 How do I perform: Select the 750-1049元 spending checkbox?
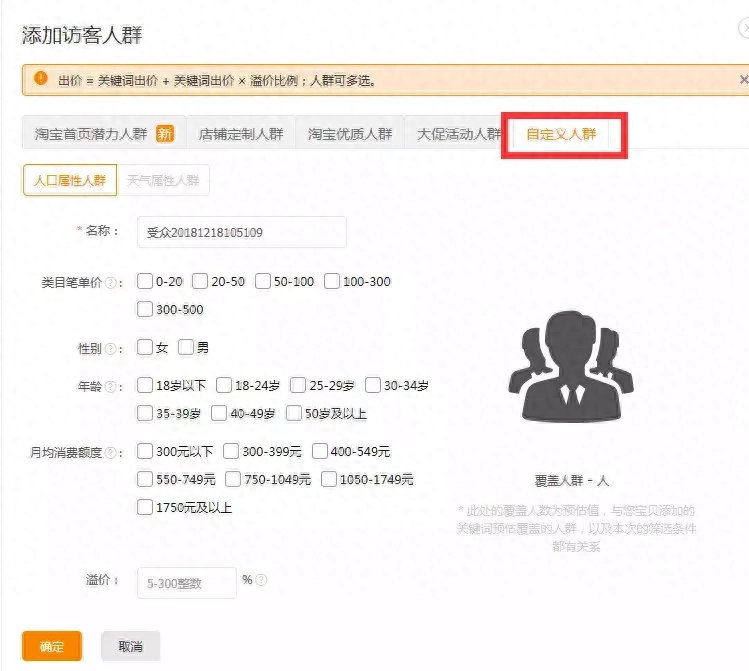[233, 479]
